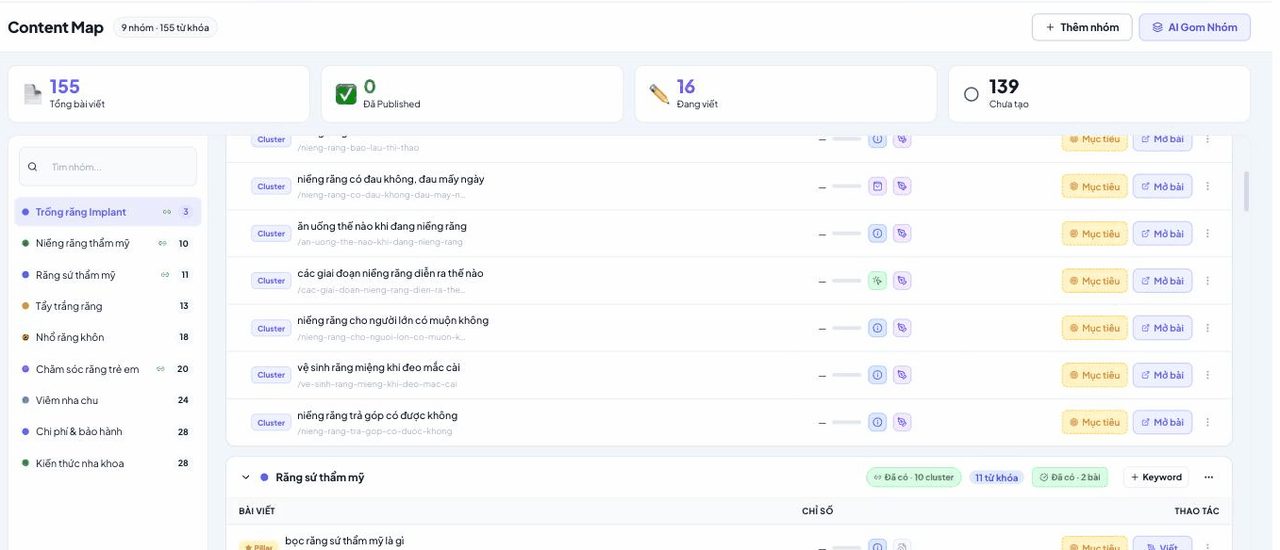Click link icon beside 'Chăm sóc răng trẻ em'
Image resolution: width=1280 pixels, height=550 pixels.
(x=161, y=369)
